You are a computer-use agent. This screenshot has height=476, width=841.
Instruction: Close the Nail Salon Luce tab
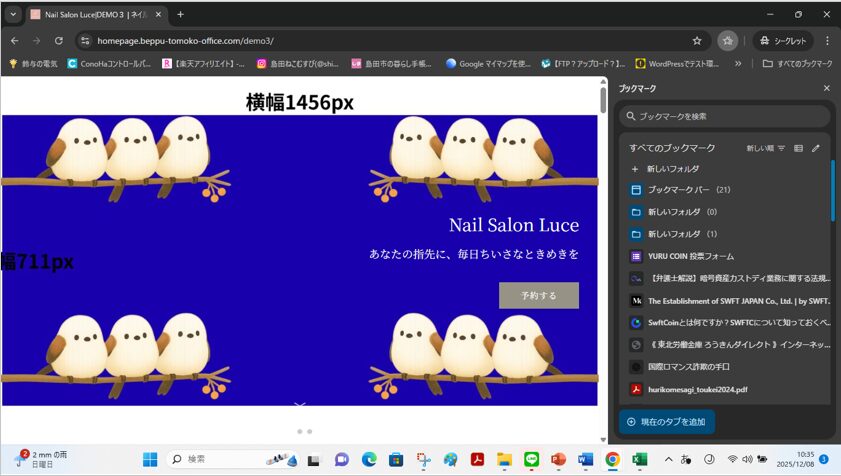tap(158, 14)
